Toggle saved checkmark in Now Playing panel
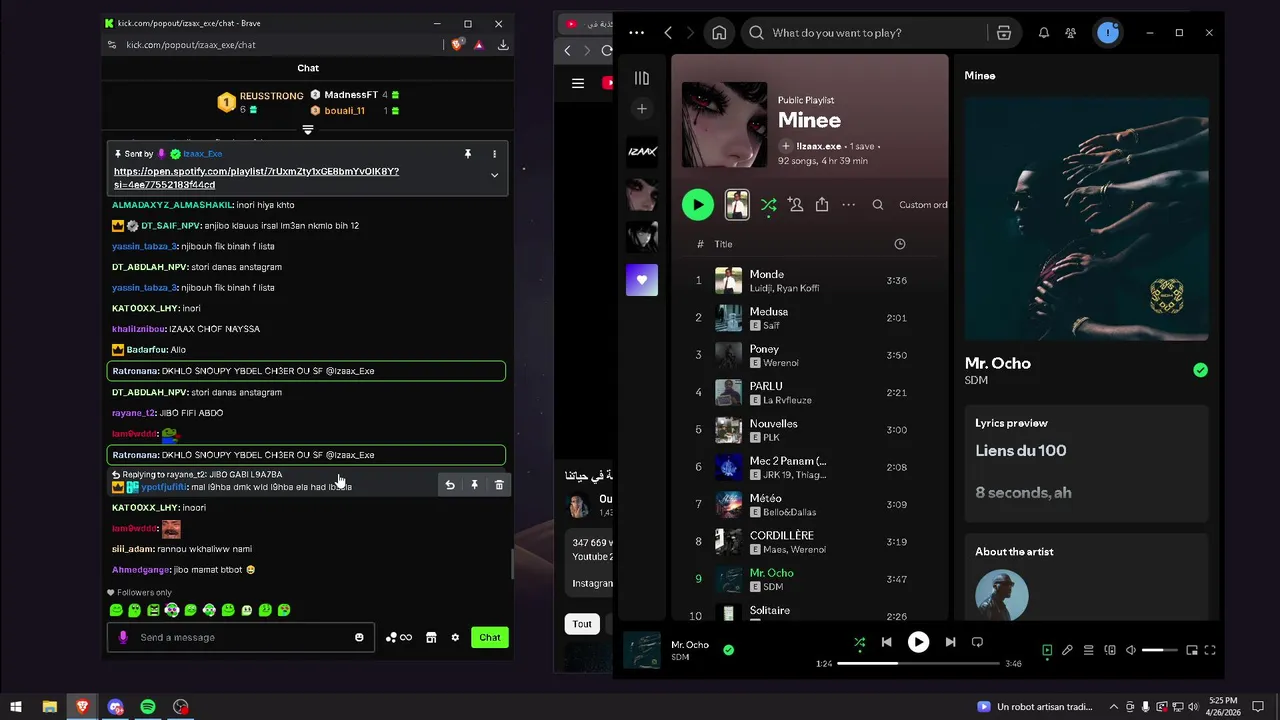 click(1200, 370)
